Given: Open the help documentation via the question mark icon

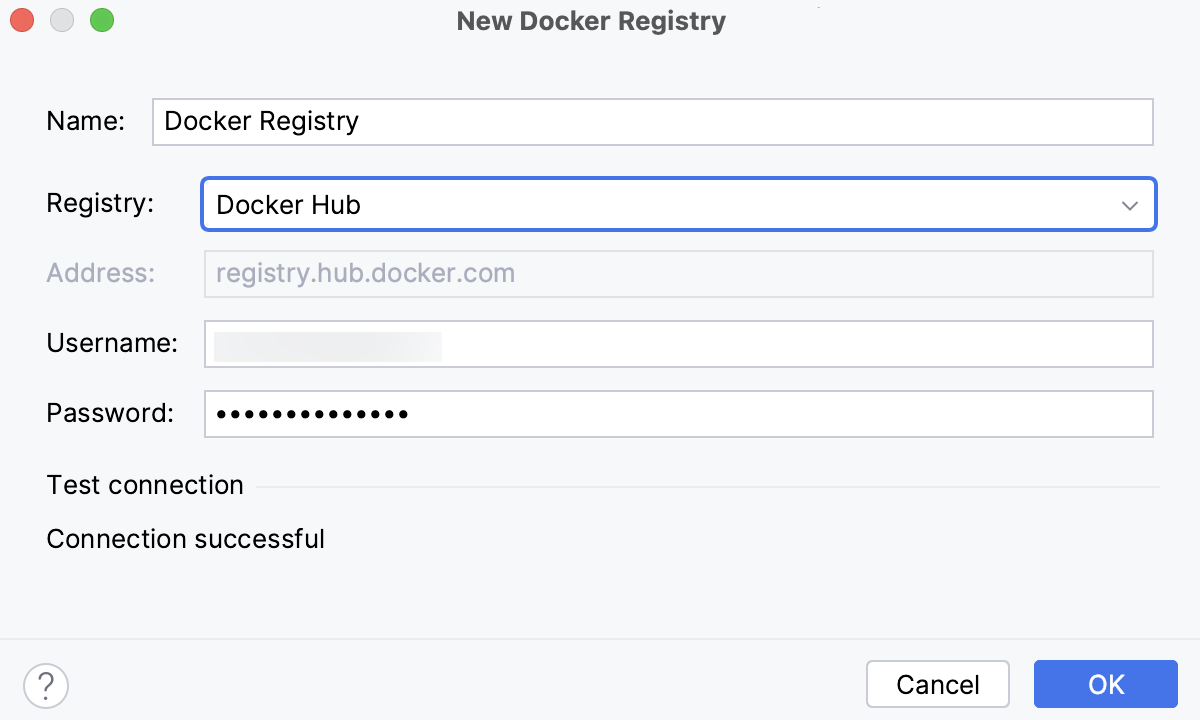Looking at the screenshot, I should (45, 685).
